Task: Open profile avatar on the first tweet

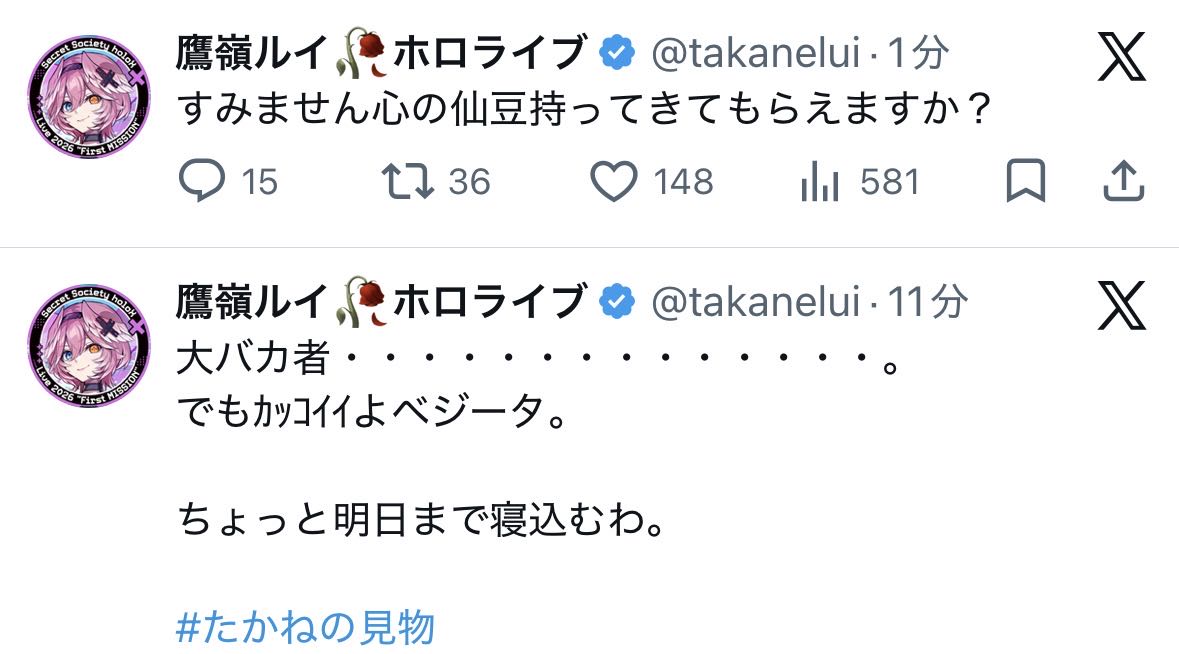Action: pyautogui.click(x=90, y=99)
